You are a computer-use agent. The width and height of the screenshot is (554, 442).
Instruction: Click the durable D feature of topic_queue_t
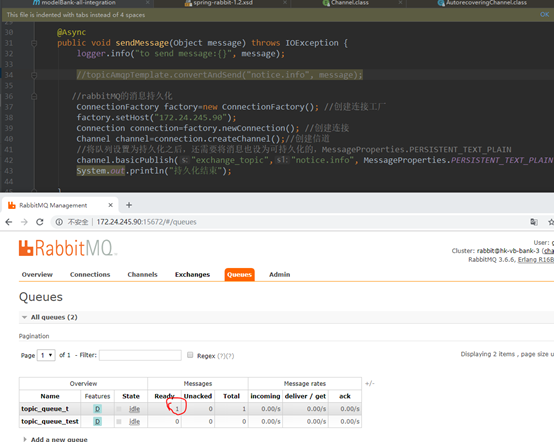point(98,409)
